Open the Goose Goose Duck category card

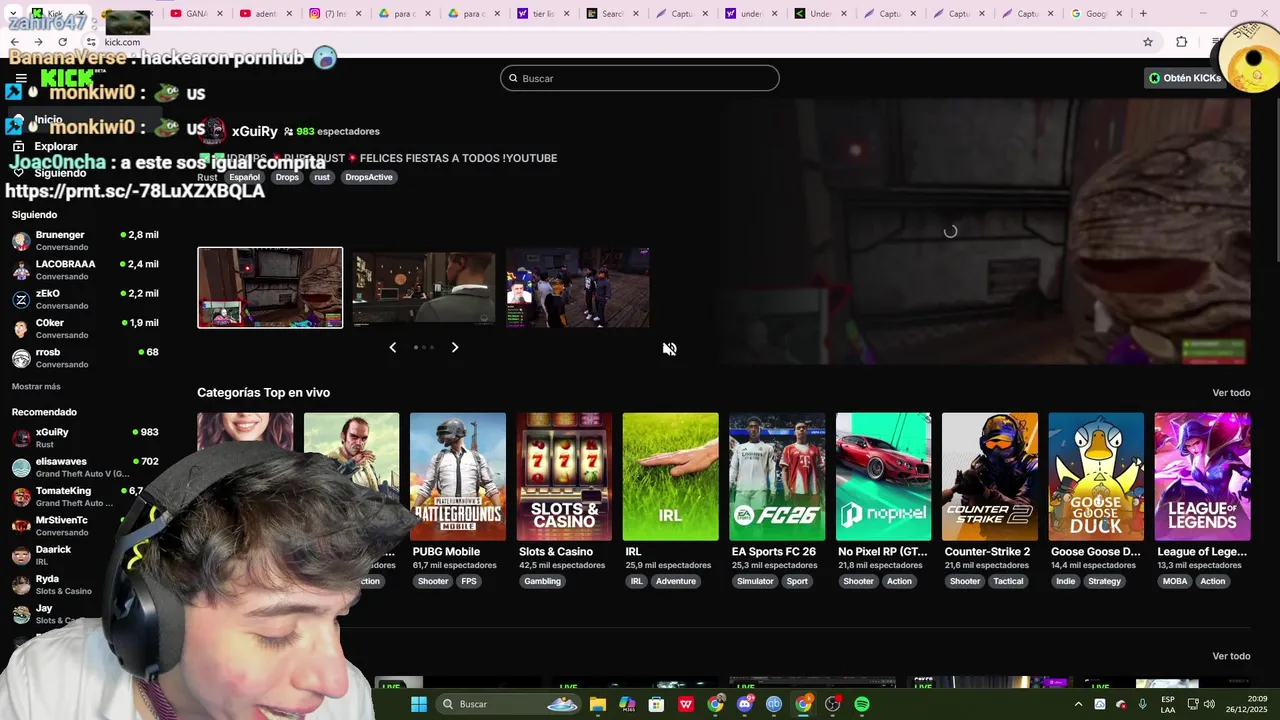click(1096, 476)
